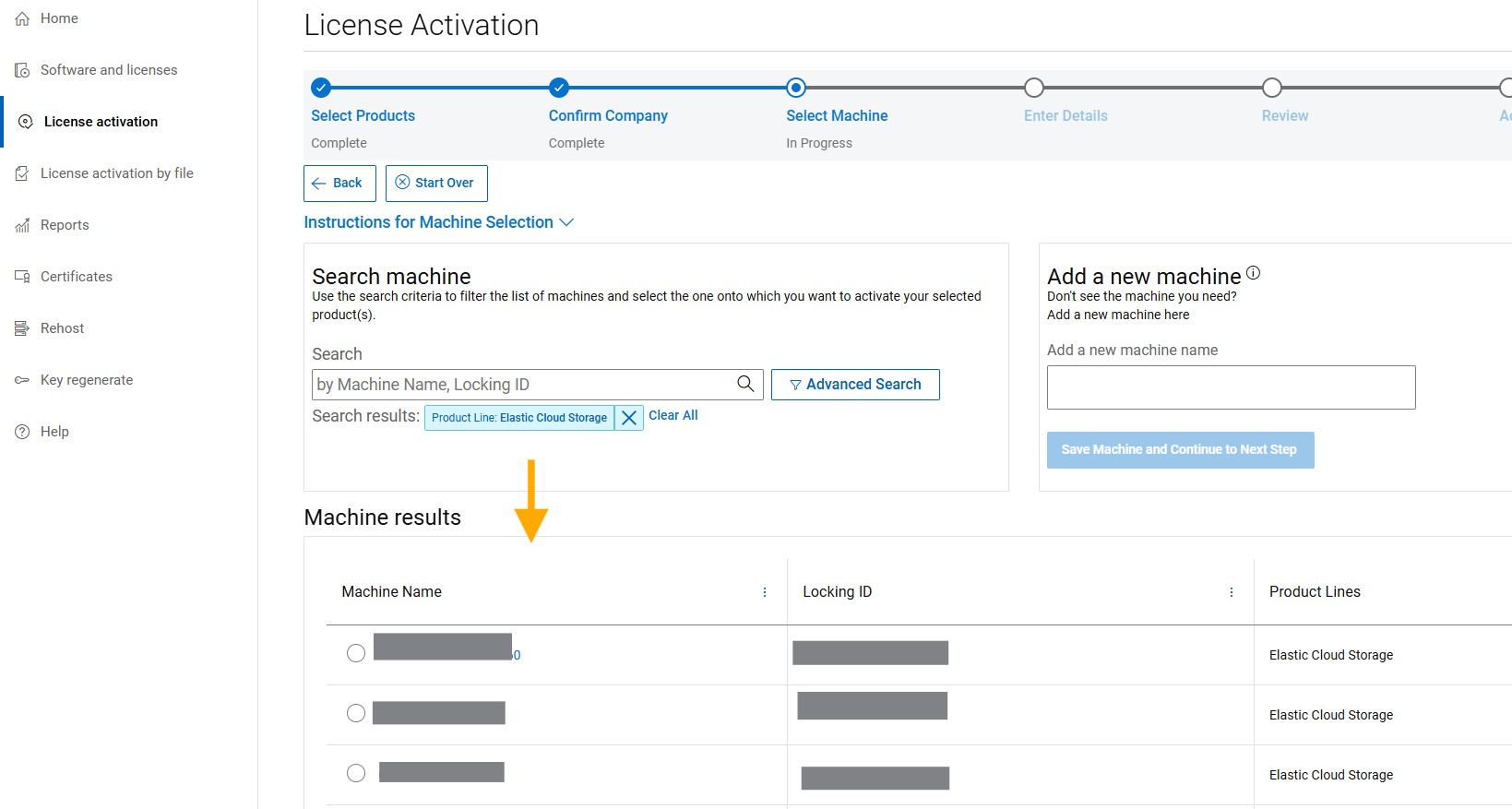Viewport: 1512px width, 809px height.
Task: Select the third machine radio button
Action: point(356,773)
